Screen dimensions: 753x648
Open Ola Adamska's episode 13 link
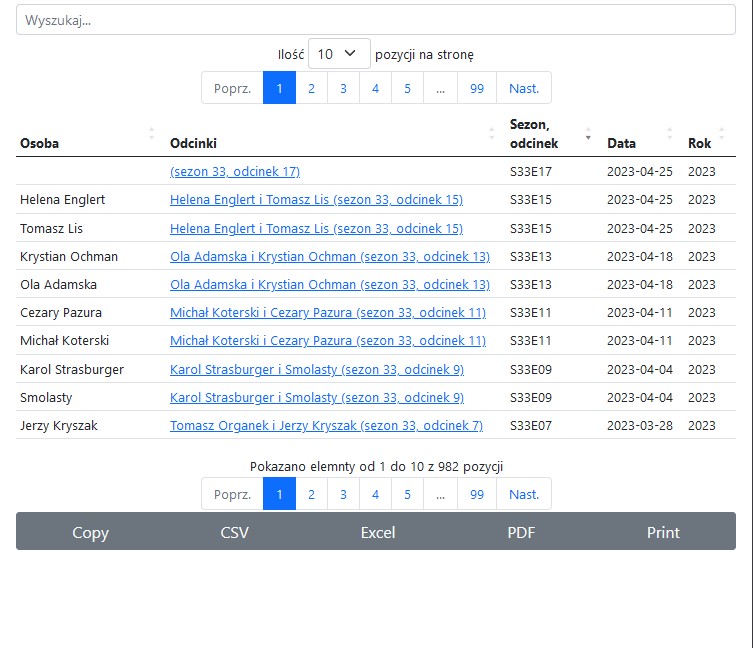[330, 285]
